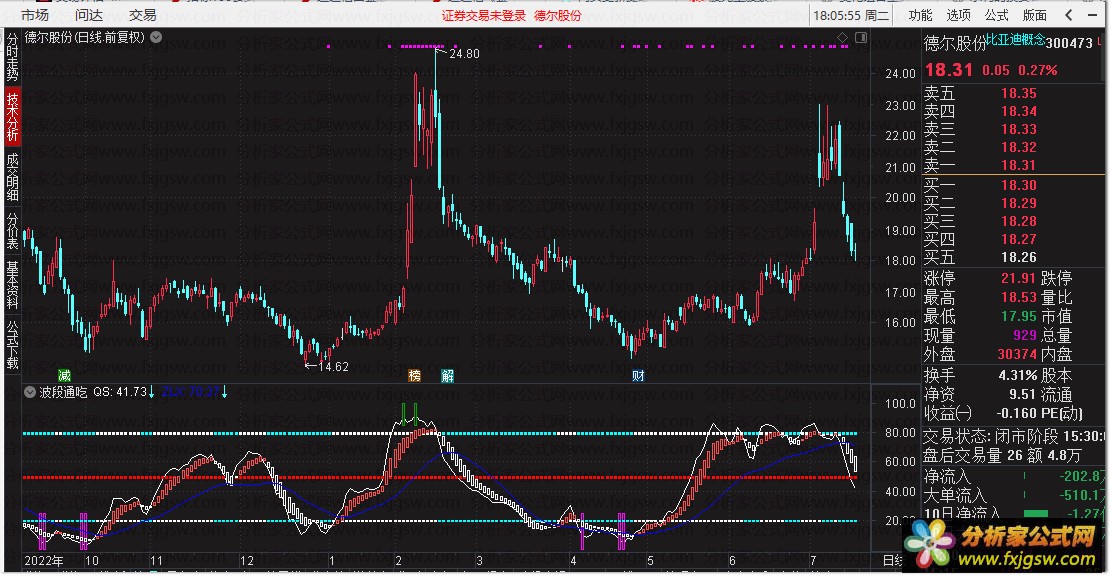Click the clock 18:05:55 周二

tap(850, 15)
